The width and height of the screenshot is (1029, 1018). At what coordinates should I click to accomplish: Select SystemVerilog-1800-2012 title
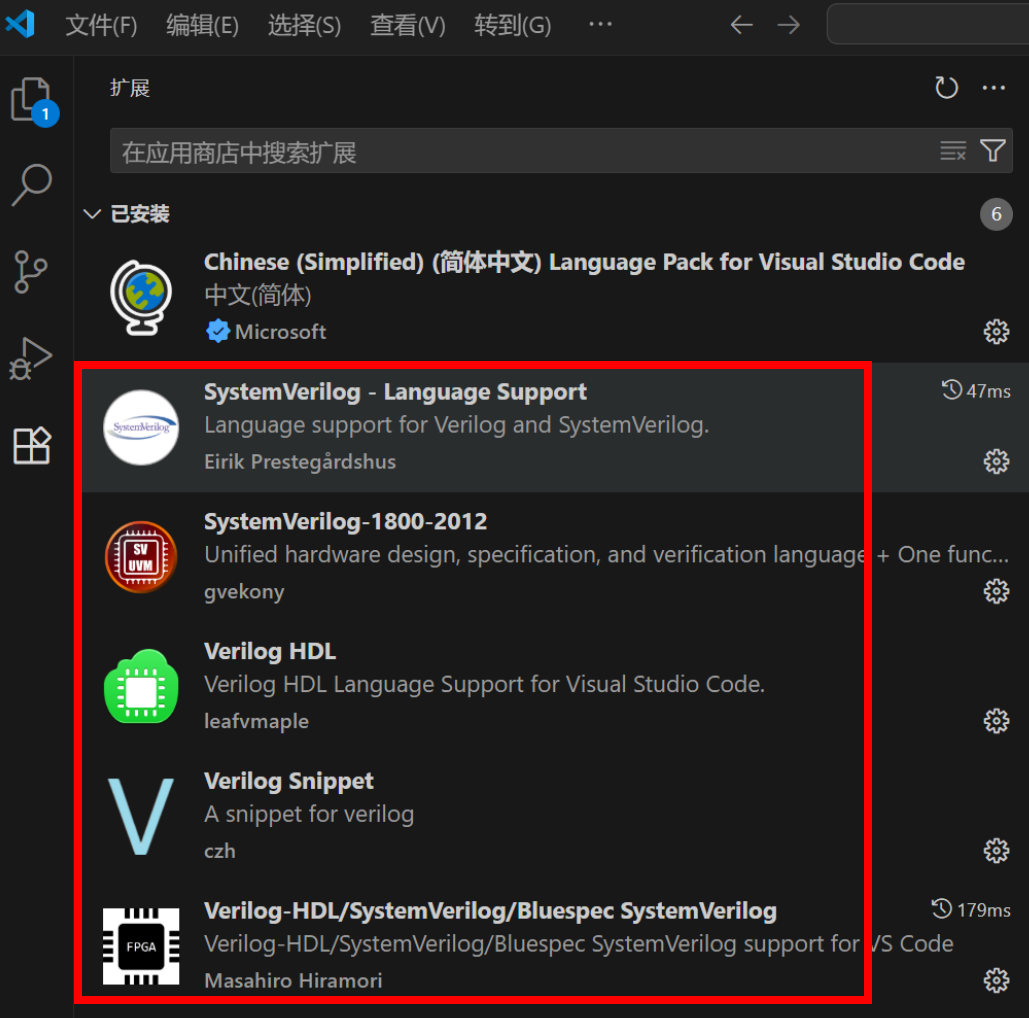(345, 522)
